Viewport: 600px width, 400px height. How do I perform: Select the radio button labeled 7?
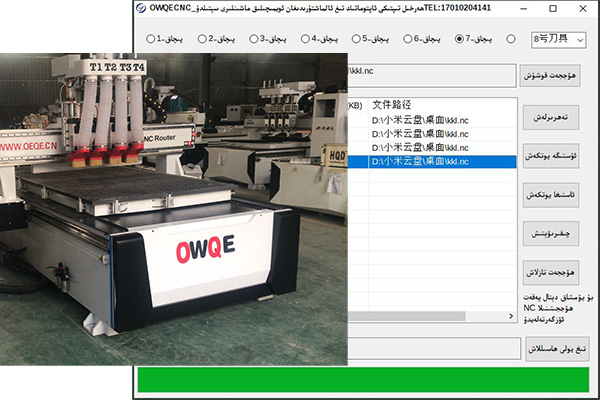tap(459, 40)
